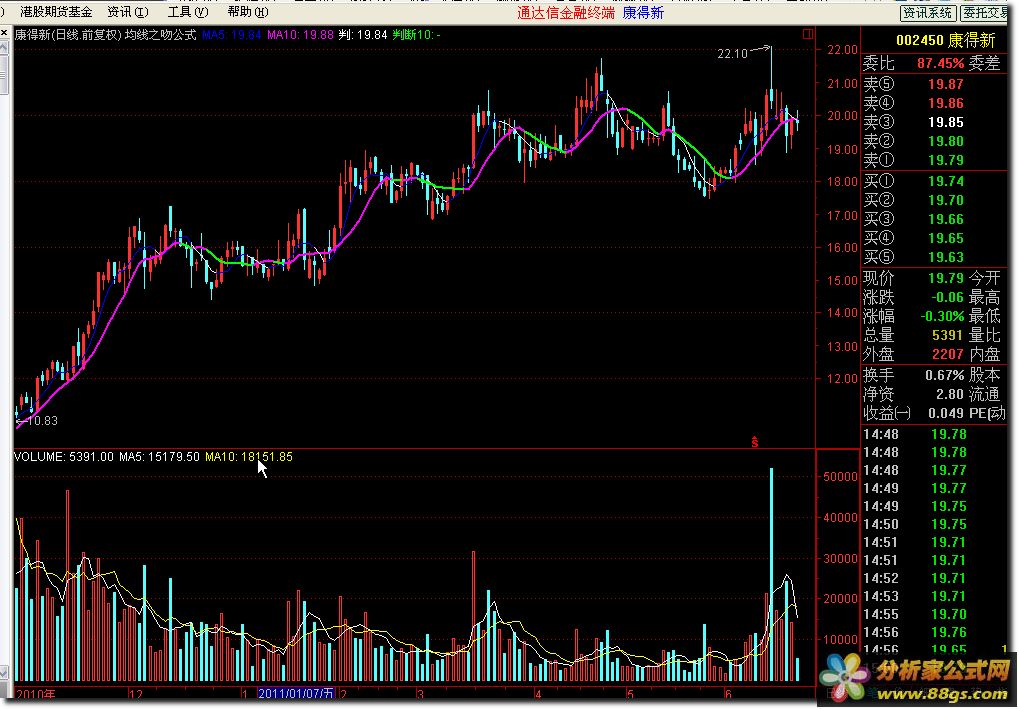Click the 总量 5391 value

point(947,335)
